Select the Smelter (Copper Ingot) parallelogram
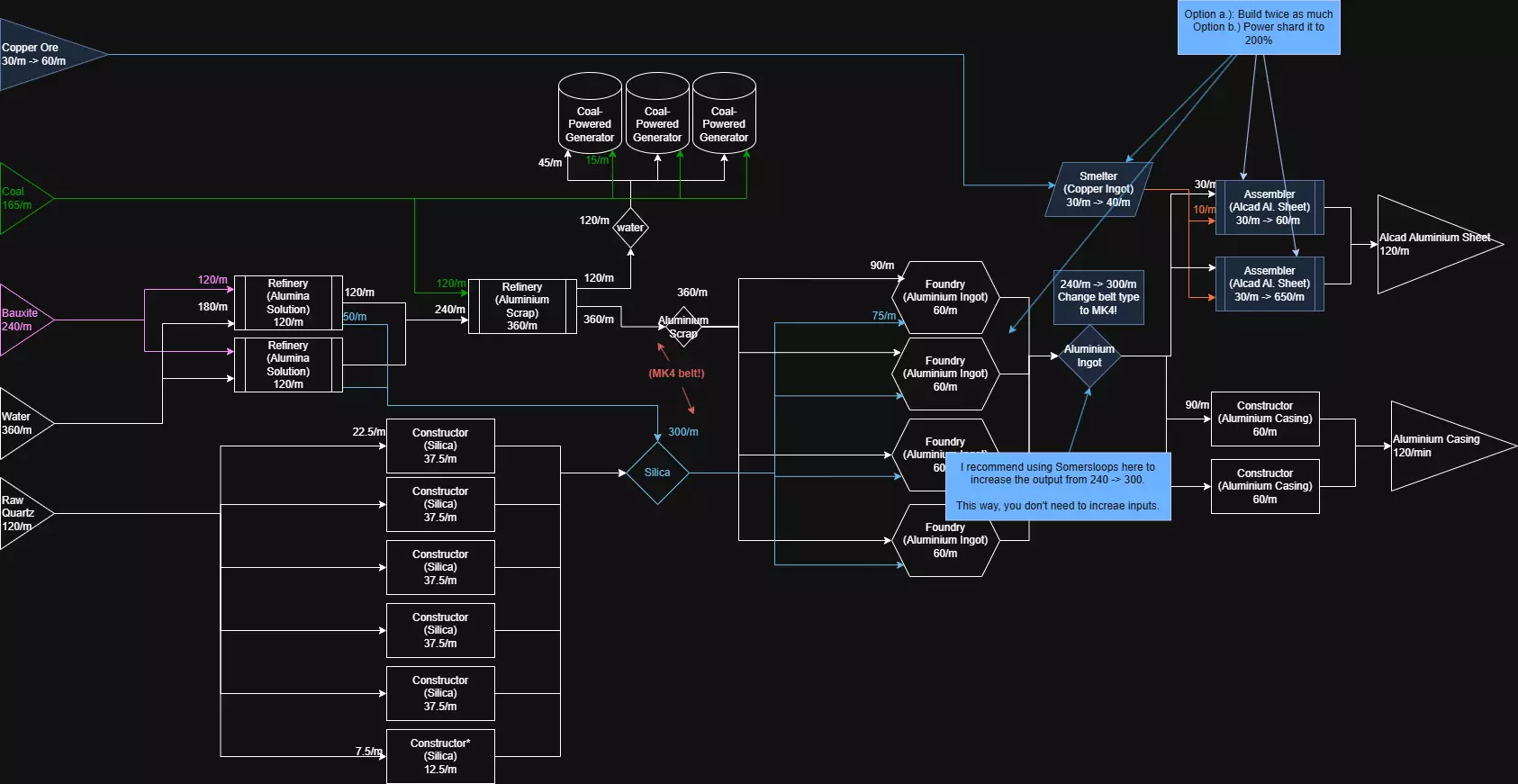The height and width of the screenshot is (784, 1518). pyautogui.click(x=1098, y=189)
